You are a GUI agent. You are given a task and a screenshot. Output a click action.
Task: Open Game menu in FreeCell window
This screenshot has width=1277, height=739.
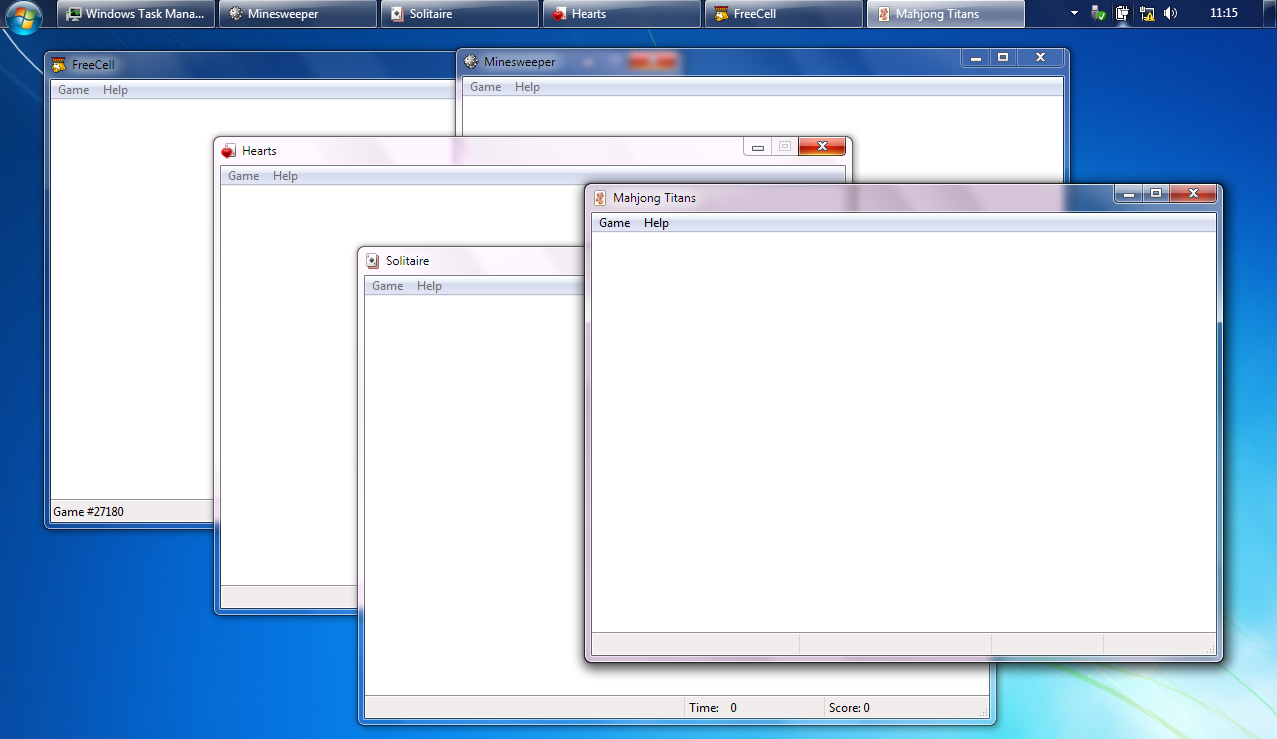click(x=74, y=90)
